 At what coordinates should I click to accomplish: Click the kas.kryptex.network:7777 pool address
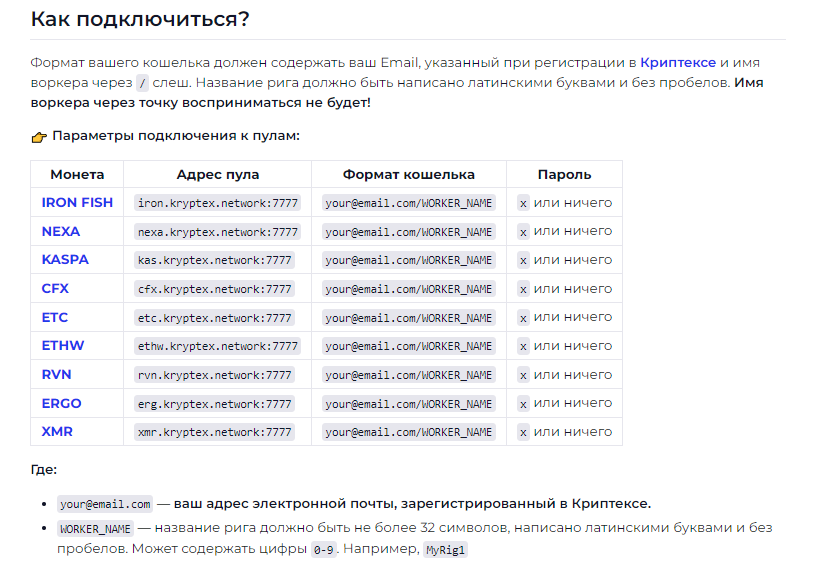coord(215,260)
